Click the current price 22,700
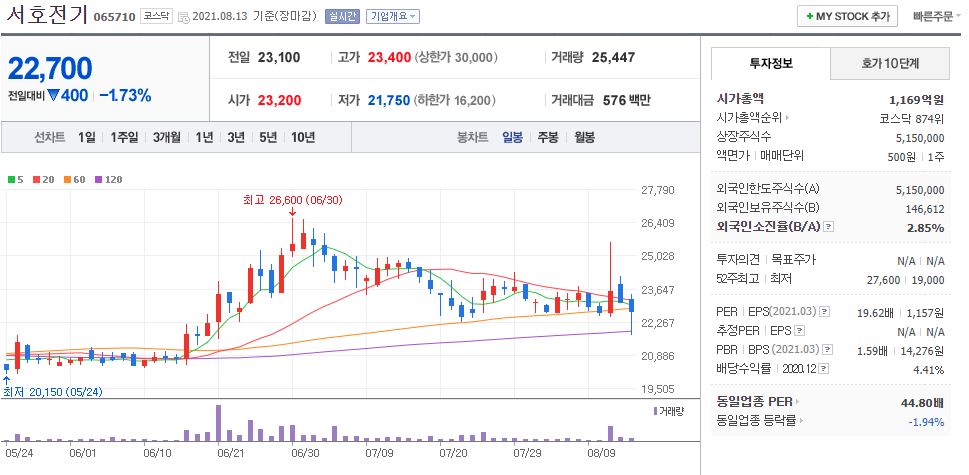The width and height of the screenshot is (969, 475). [50, 69]
